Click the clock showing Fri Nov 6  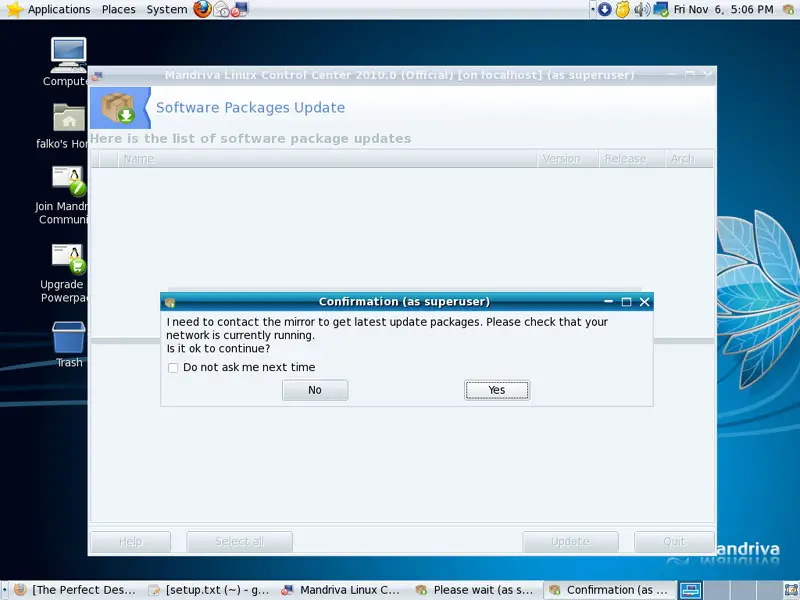pos(722,9)
